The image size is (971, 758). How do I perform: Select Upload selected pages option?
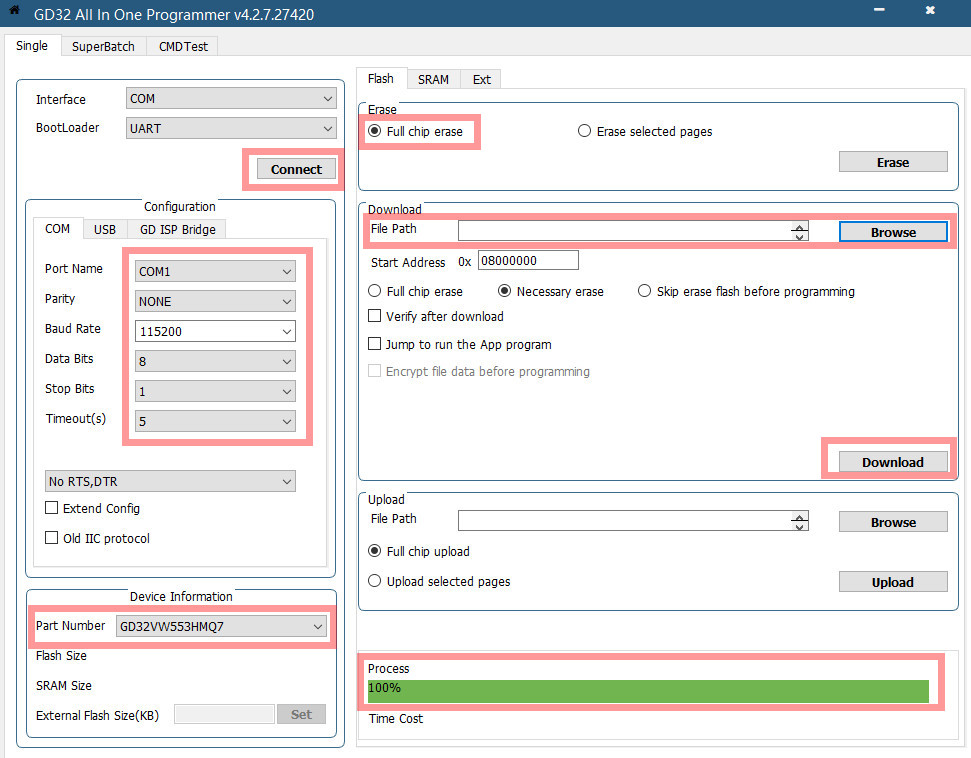pos(376,581)
